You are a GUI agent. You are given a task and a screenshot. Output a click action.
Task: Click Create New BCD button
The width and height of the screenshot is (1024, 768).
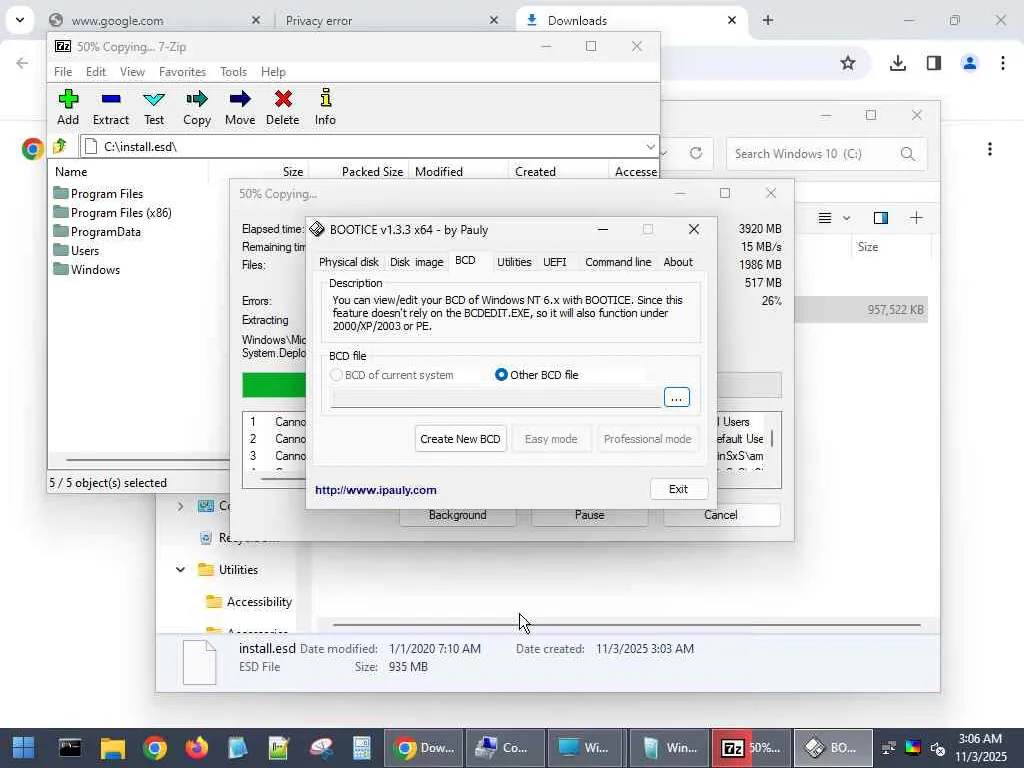460,439
